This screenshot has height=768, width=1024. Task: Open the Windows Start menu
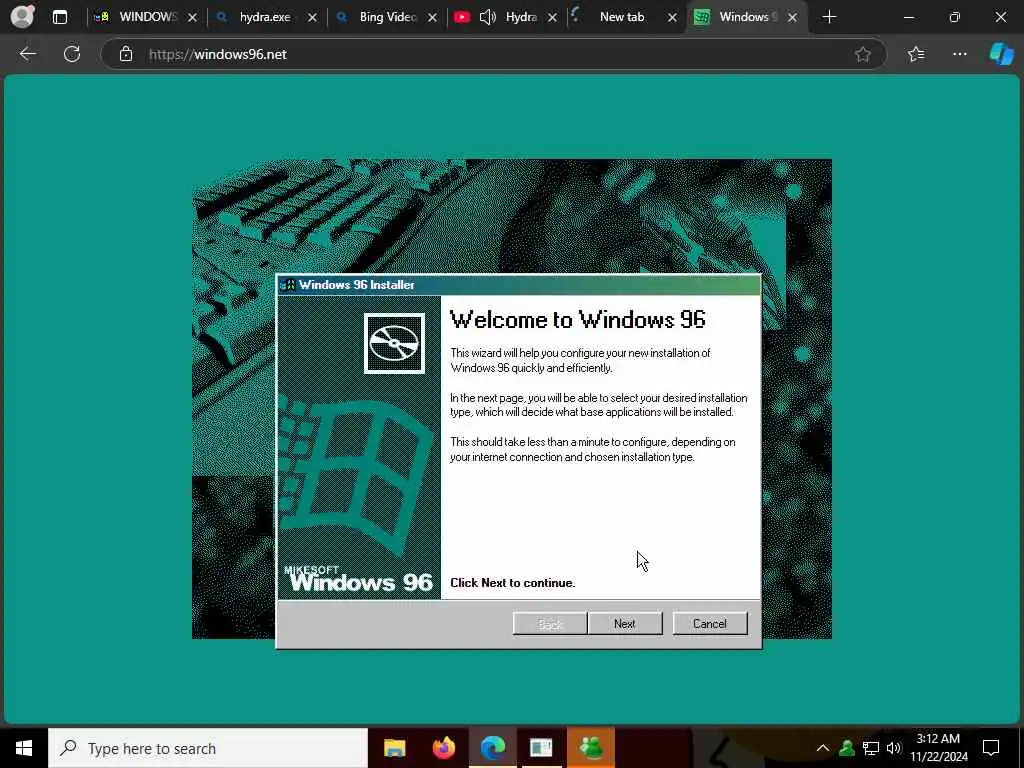point(24,748)
